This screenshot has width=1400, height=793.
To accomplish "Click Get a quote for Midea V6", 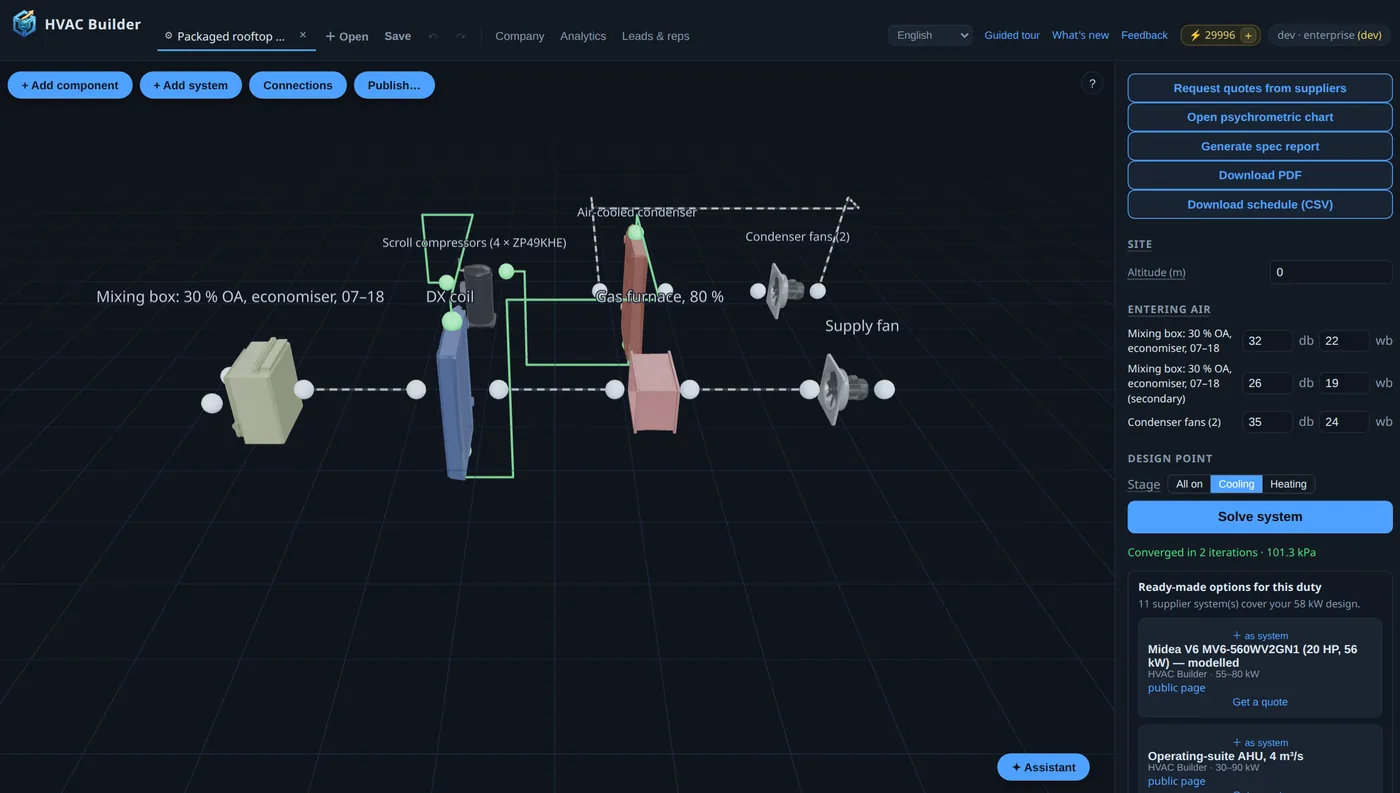I will 1260,702.
